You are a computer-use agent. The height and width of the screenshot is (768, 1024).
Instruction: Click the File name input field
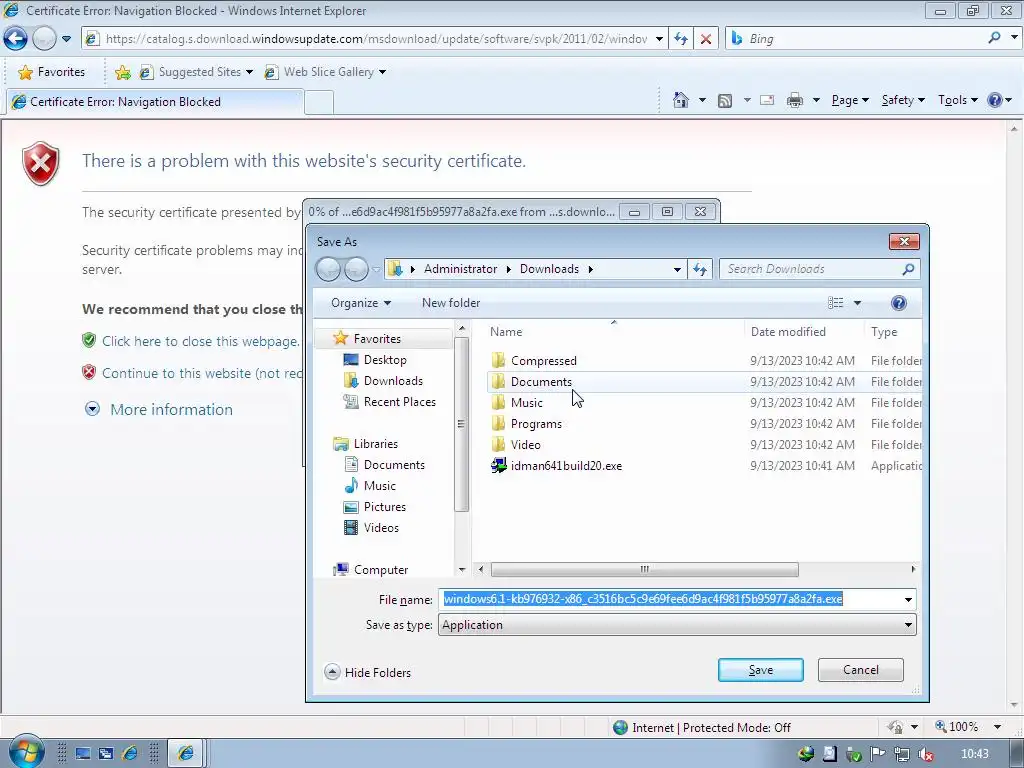(x=669, y=600)
